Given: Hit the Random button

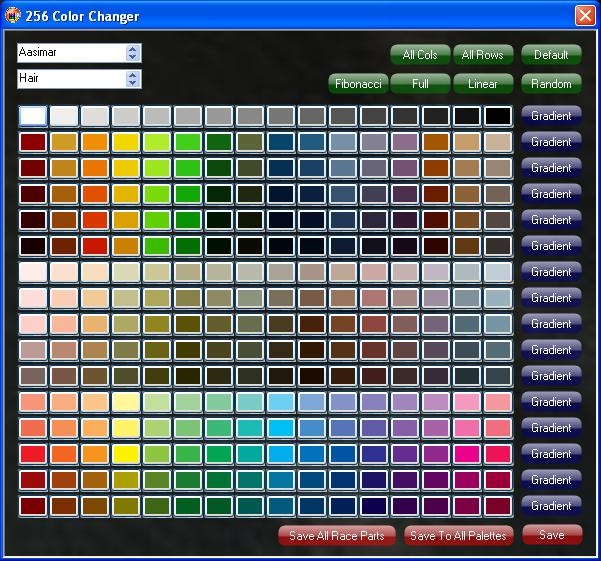Looking at the screenshot, I should point(551,84).
